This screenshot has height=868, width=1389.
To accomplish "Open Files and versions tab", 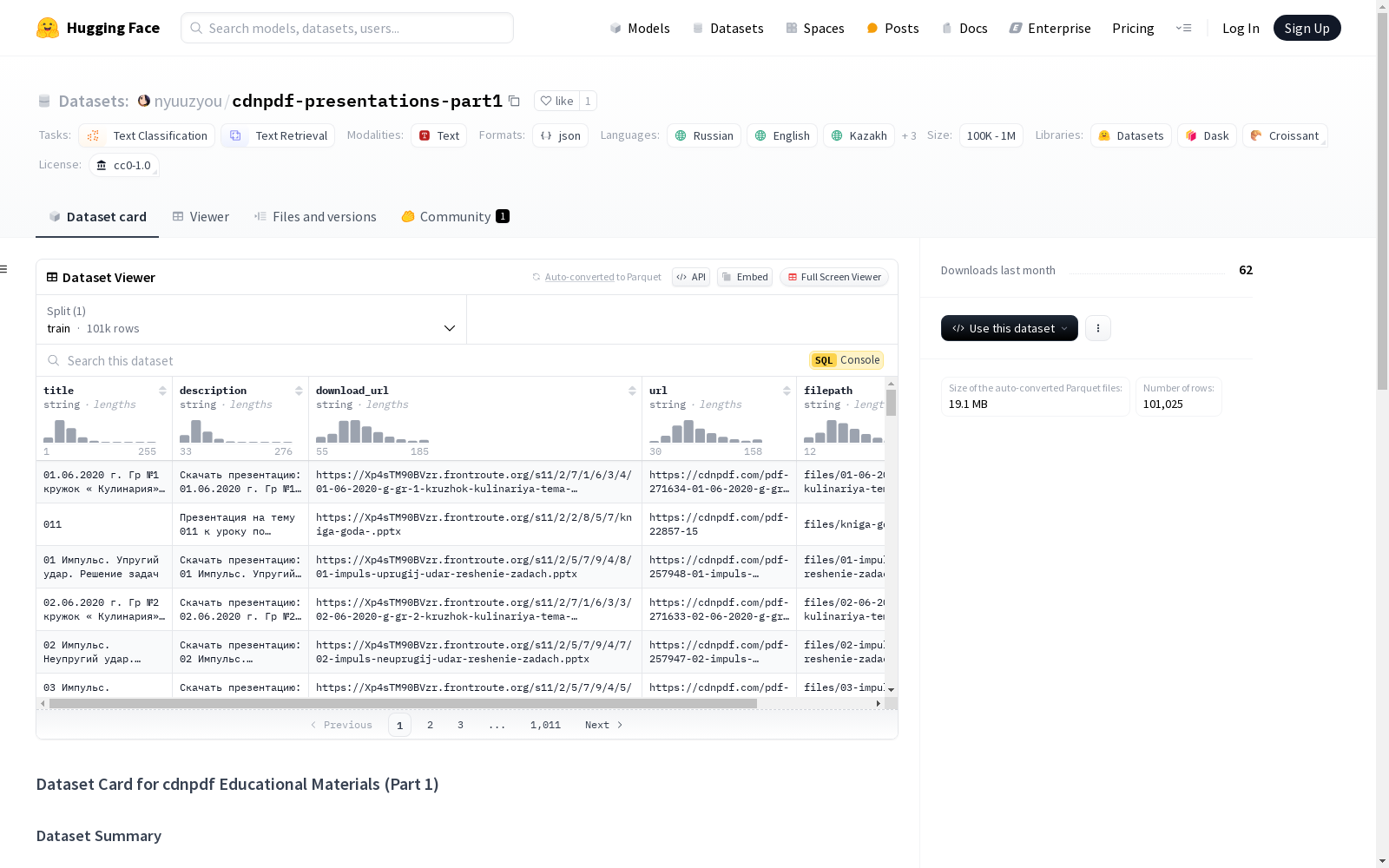I will 315,216.
